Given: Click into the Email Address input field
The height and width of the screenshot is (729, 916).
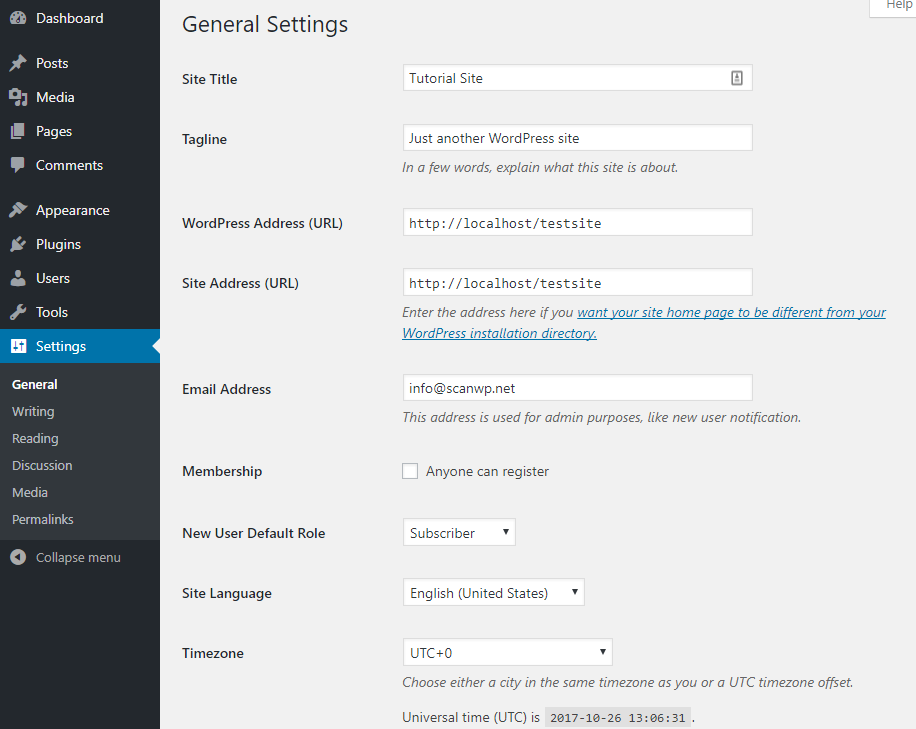Looking at the screenshot, I should click(x=578, y=388).
